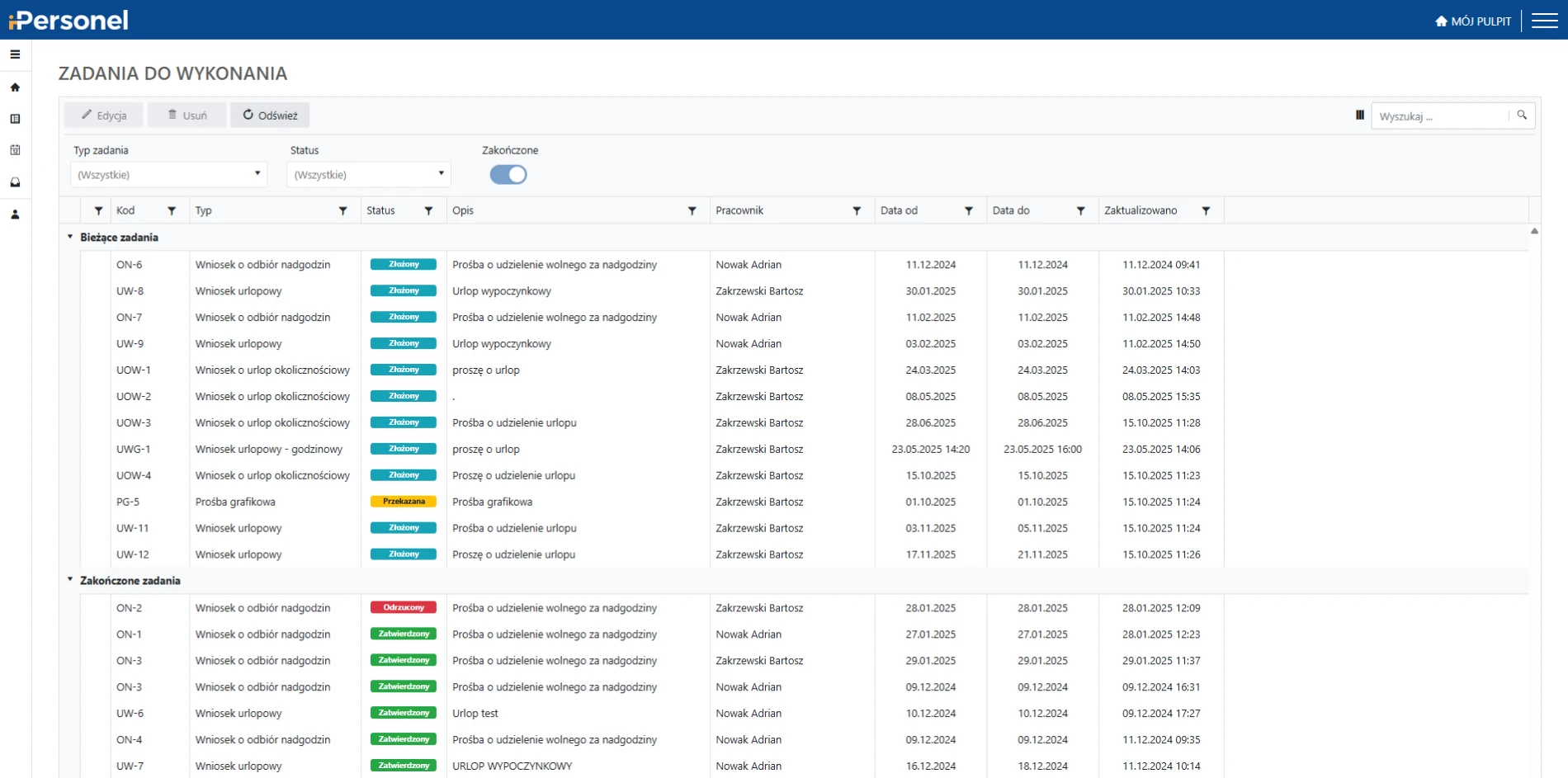This screenshot has height=778, width=1568.
Task: Filter the Zaktualizowano column via funnel icon
Action: tap(1206, 211)
